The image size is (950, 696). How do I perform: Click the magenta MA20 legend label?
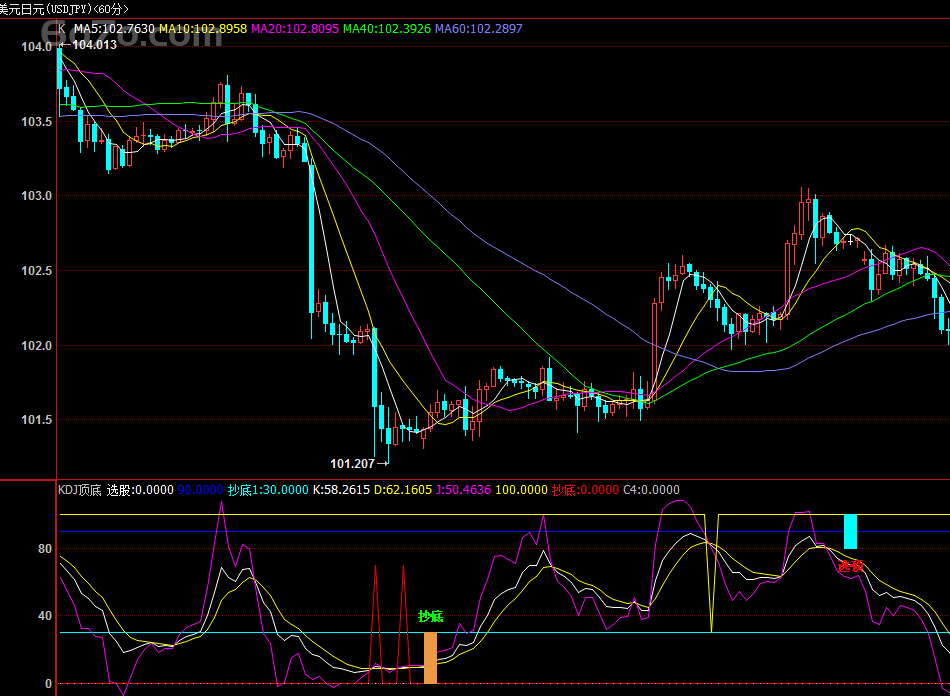point(294,29)
